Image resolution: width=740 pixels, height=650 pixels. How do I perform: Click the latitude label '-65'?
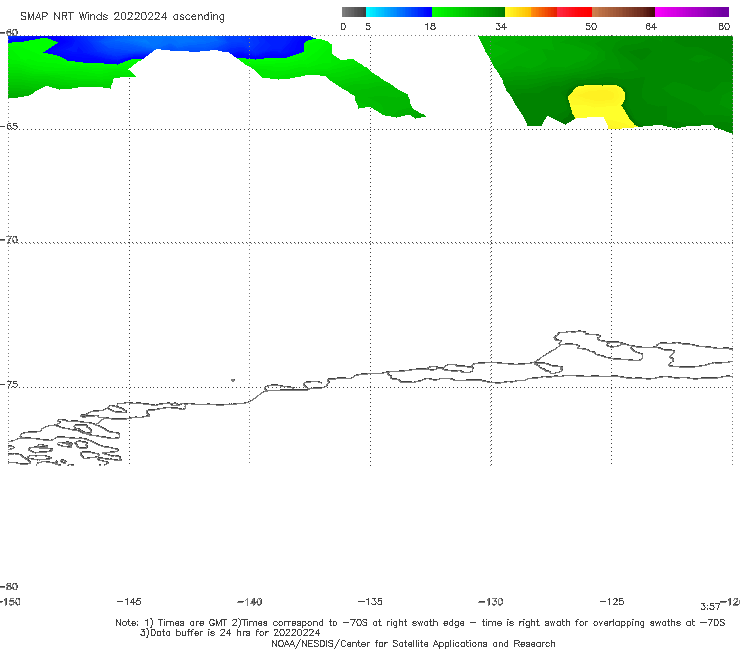pyautogui.click(x=9, y=127)
